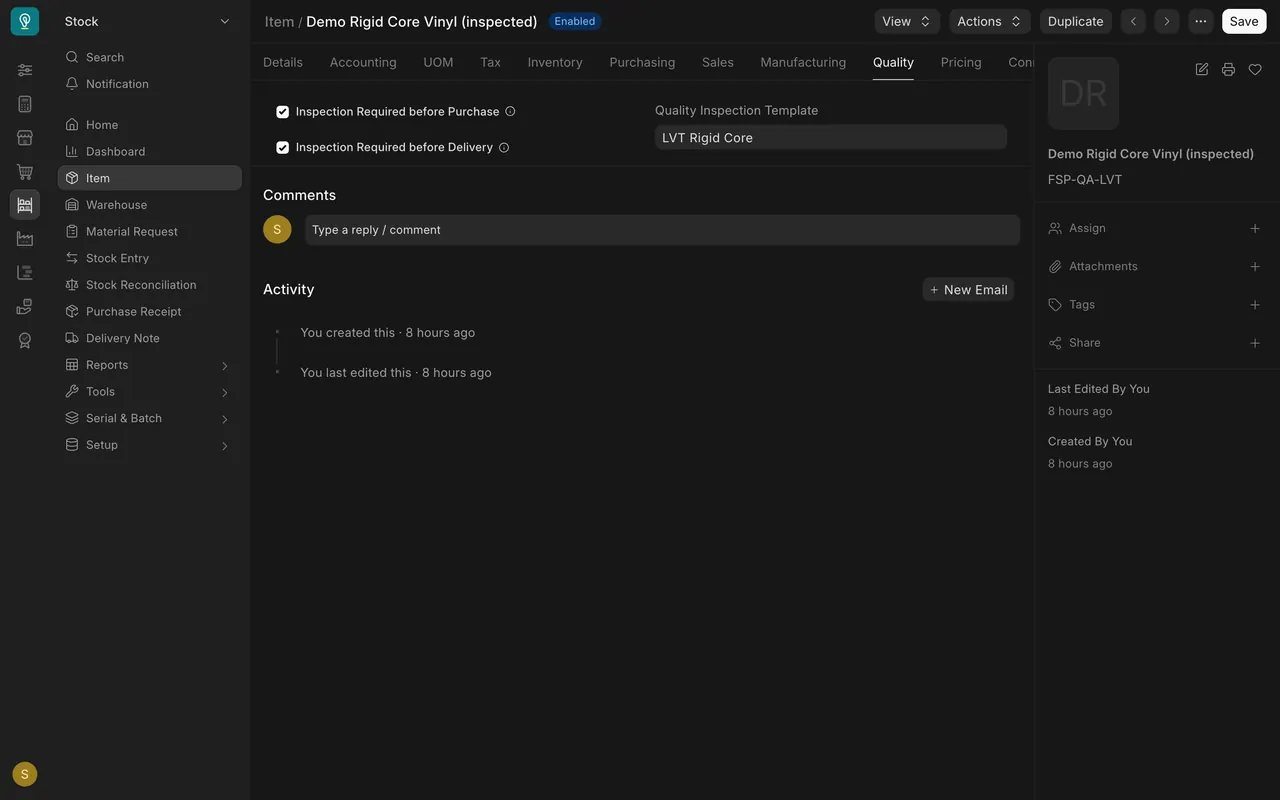Open the award ribbon quality icon in rail
This screenshot has height=800, width=1280.
click(x=25, y=341)
